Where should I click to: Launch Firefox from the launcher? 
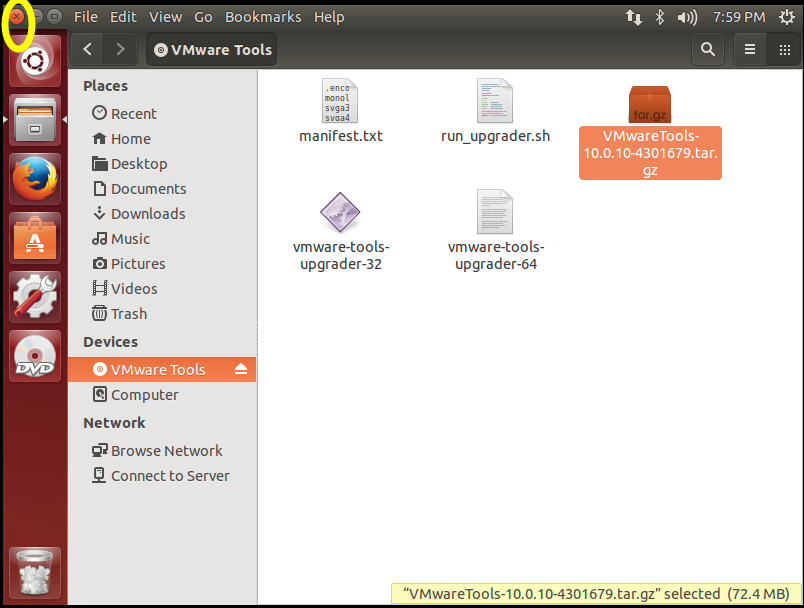point(35,179)
